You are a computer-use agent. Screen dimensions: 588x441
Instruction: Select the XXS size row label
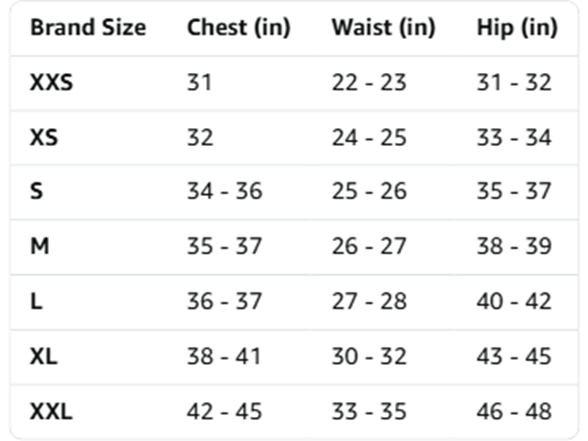51,82
